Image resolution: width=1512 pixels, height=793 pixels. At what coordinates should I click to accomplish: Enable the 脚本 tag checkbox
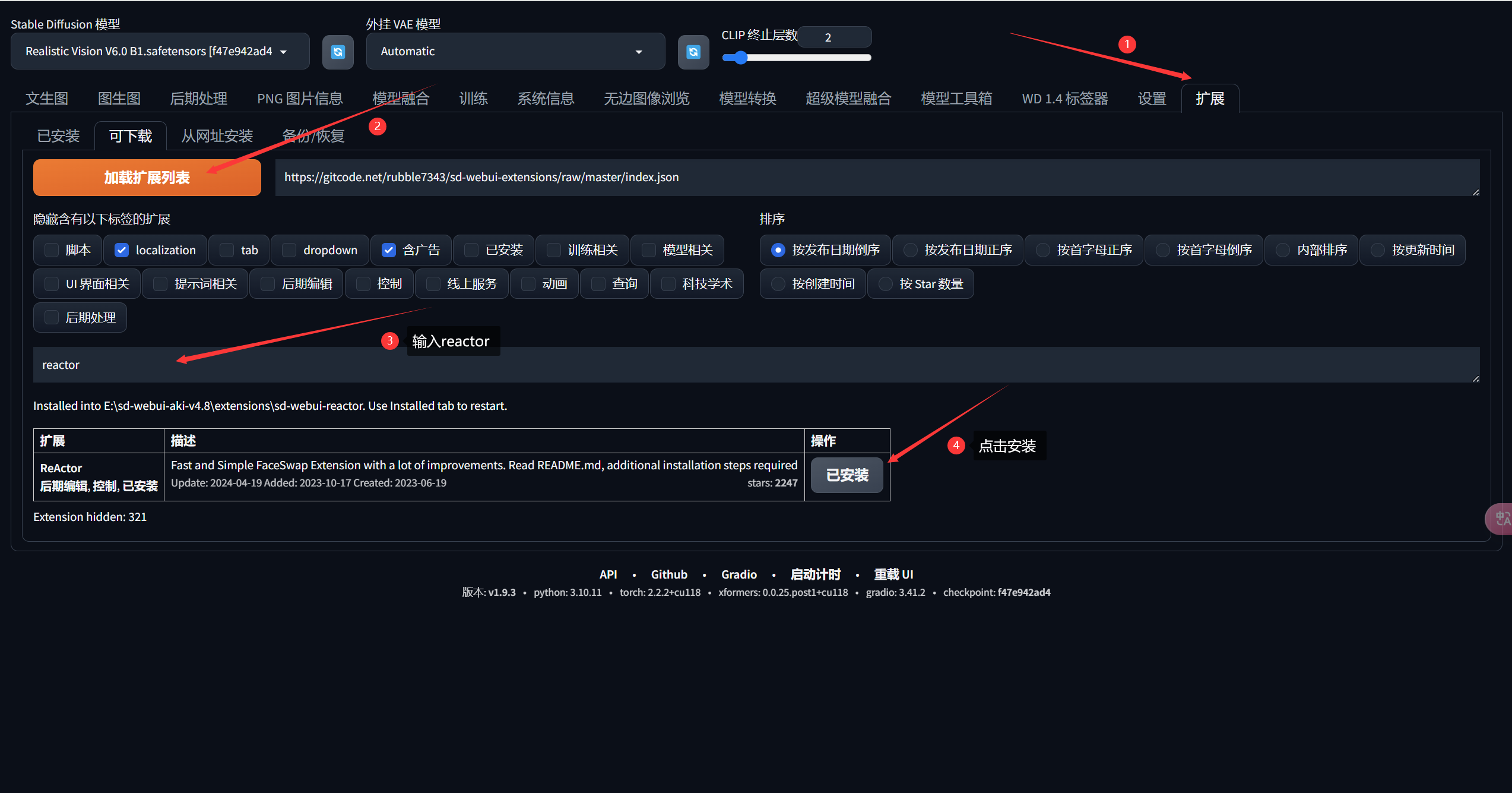52,250
